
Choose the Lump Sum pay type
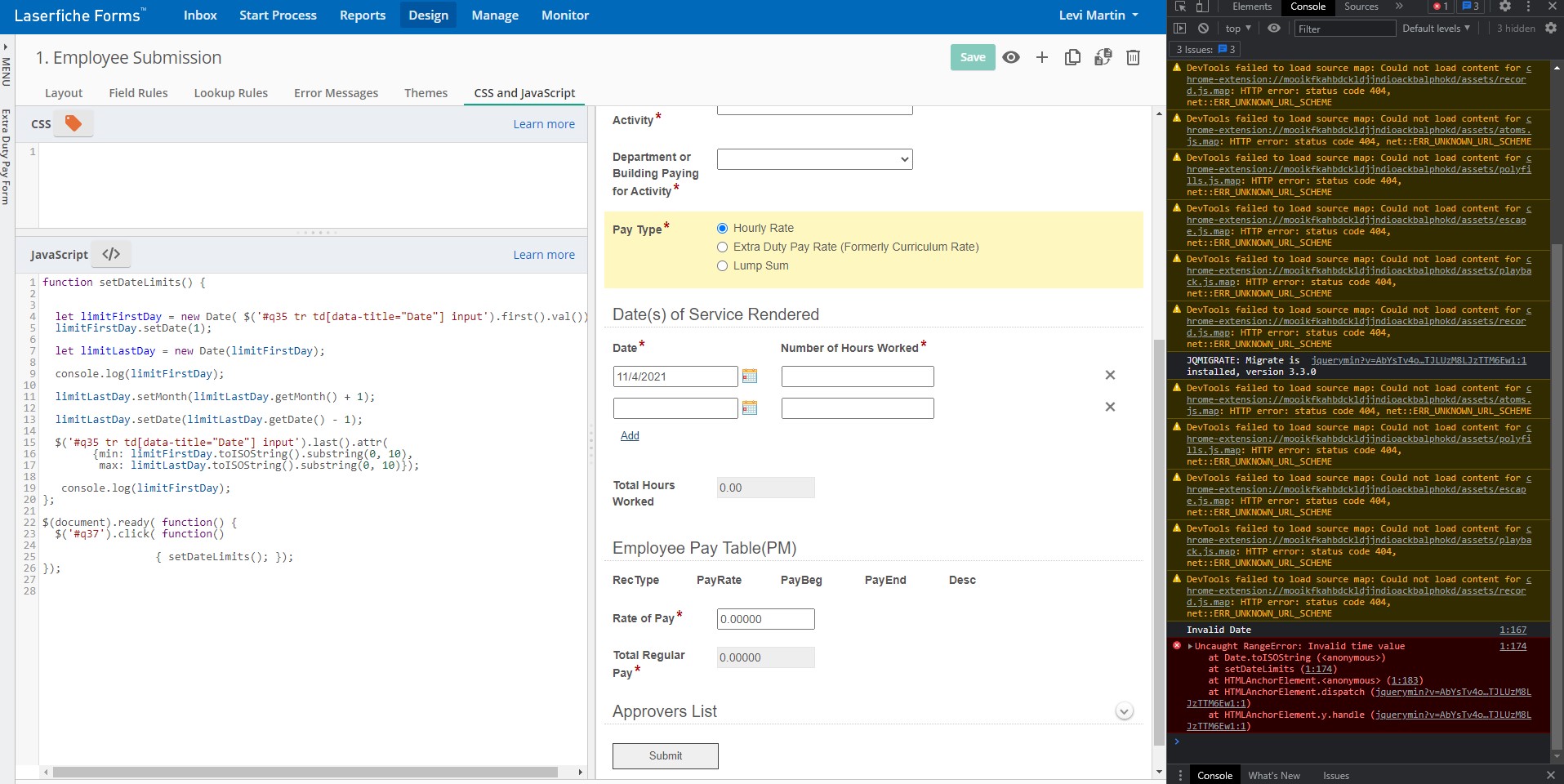click(722, 265)
